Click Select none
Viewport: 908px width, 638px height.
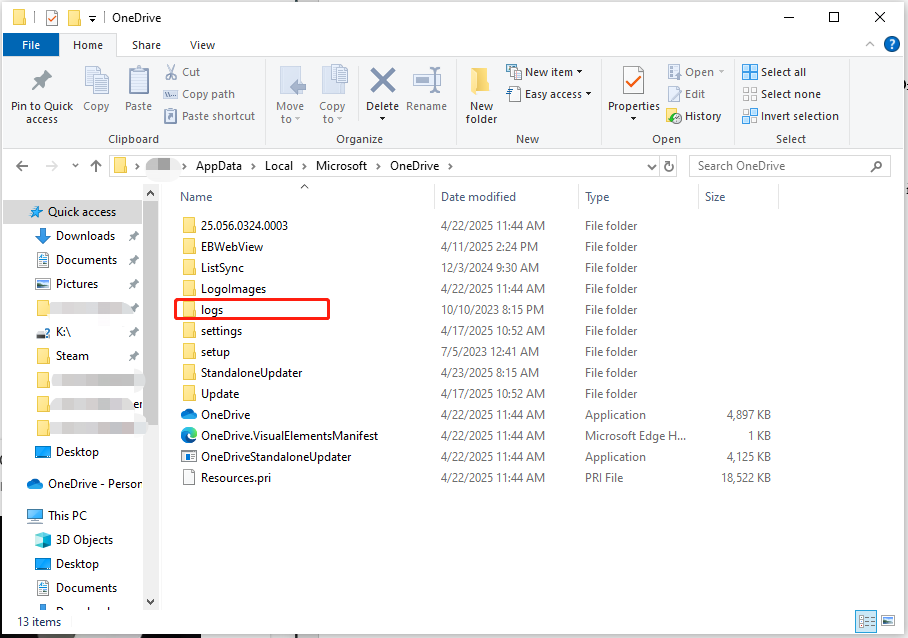[782, 94]
